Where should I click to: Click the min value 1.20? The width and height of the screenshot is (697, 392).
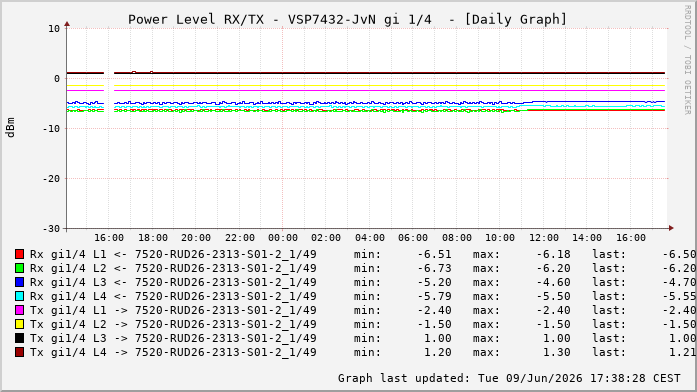(x=437, y=352)
